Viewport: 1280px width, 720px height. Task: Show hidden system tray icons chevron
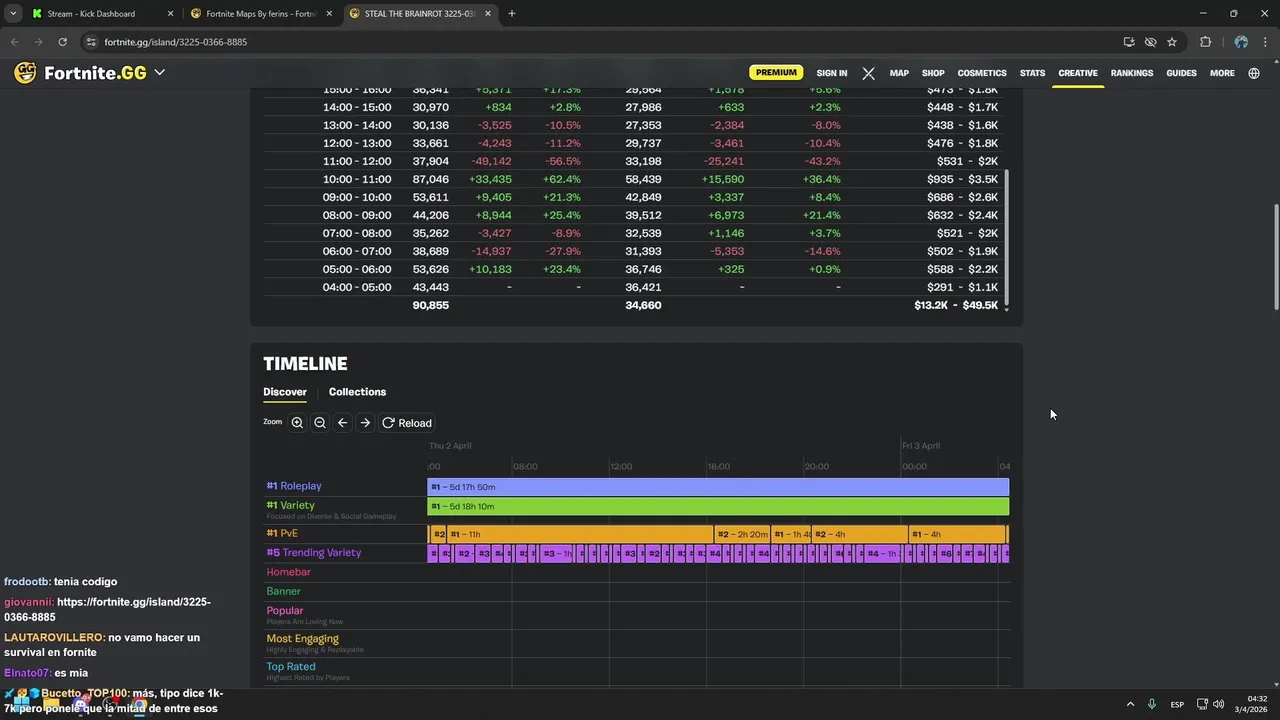pyautogui.click(x=1130, y=704)
